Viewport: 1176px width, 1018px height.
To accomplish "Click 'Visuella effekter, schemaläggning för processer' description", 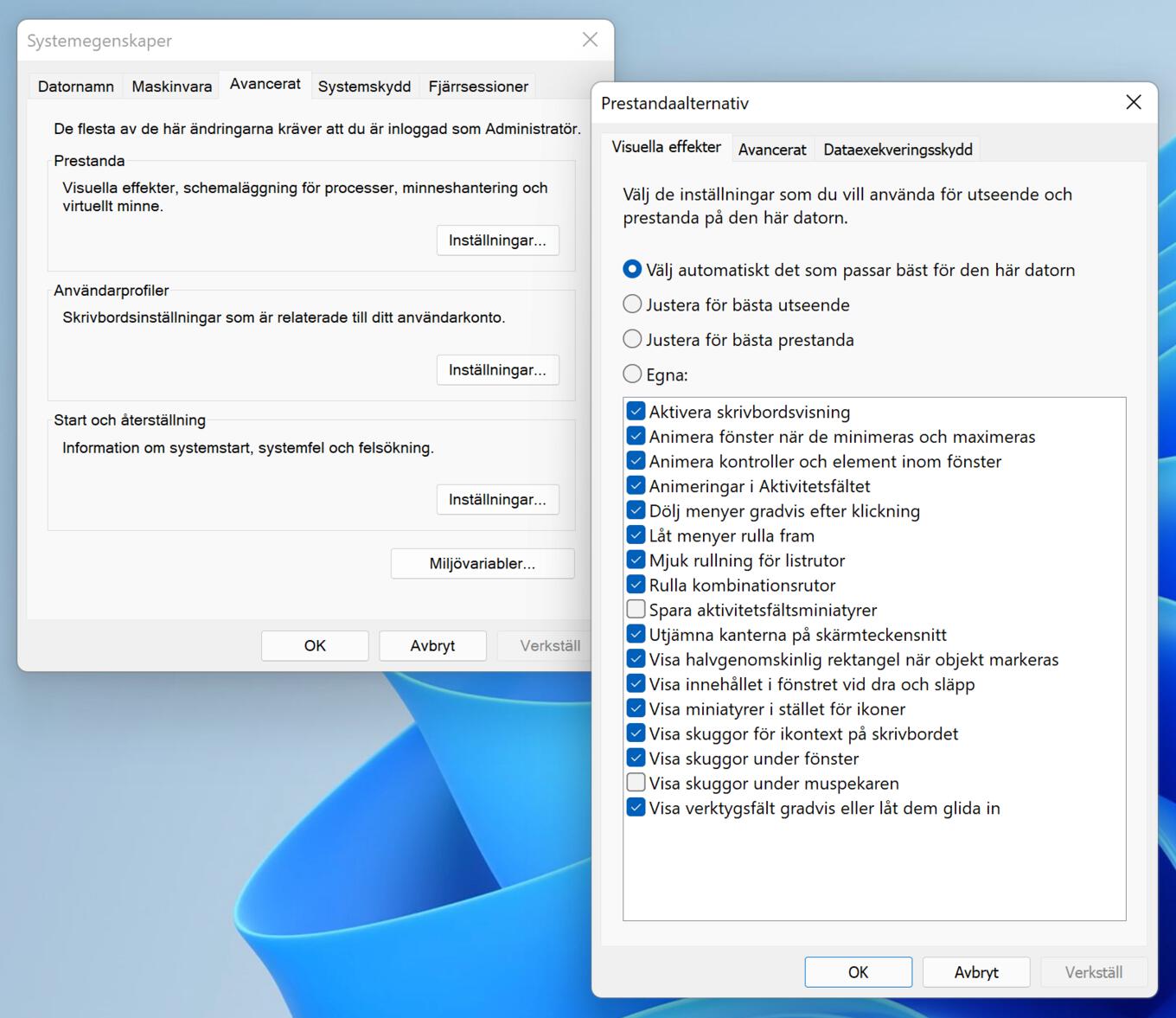I will (x=305, y=197).
